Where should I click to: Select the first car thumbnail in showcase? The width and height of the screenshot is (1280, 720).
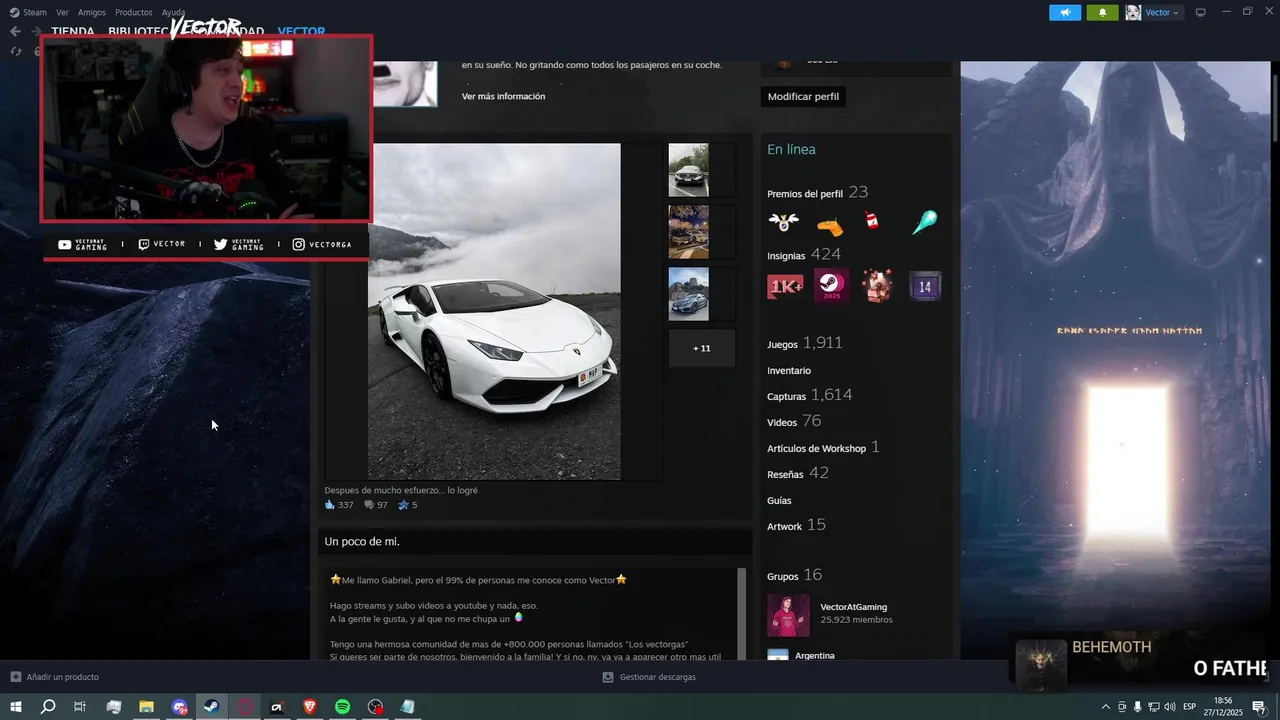point(688,170)
